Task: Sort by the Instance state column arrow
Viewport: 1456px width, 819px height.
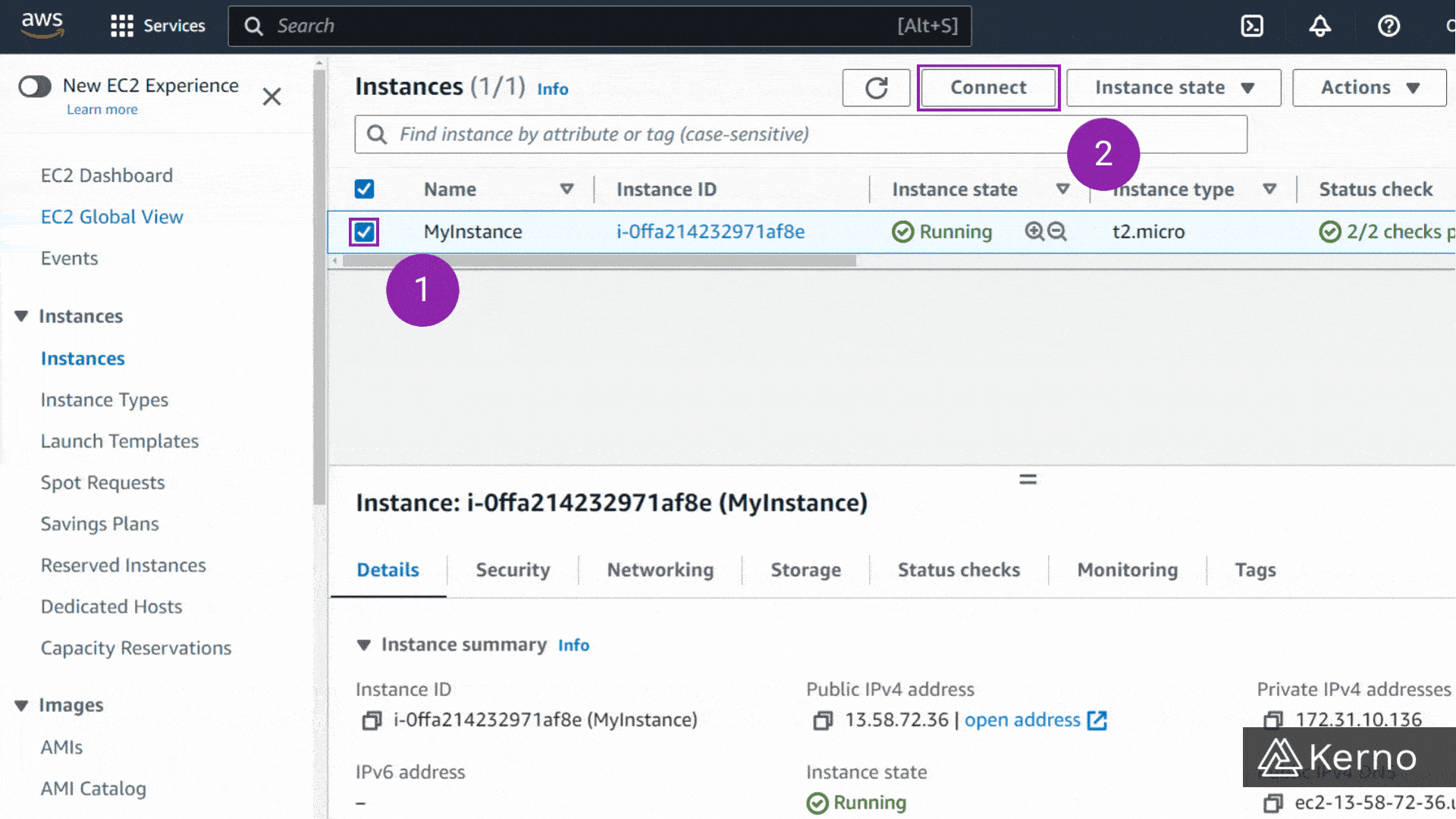Action: click(x=1062, y=189)
